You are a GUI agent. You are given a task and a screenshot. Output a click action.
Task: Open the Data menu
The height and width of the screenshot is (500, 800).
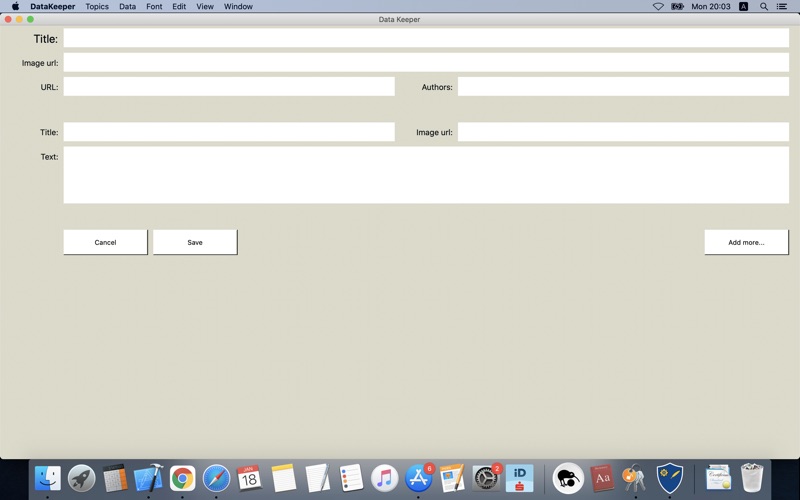[x=128, y=7]
